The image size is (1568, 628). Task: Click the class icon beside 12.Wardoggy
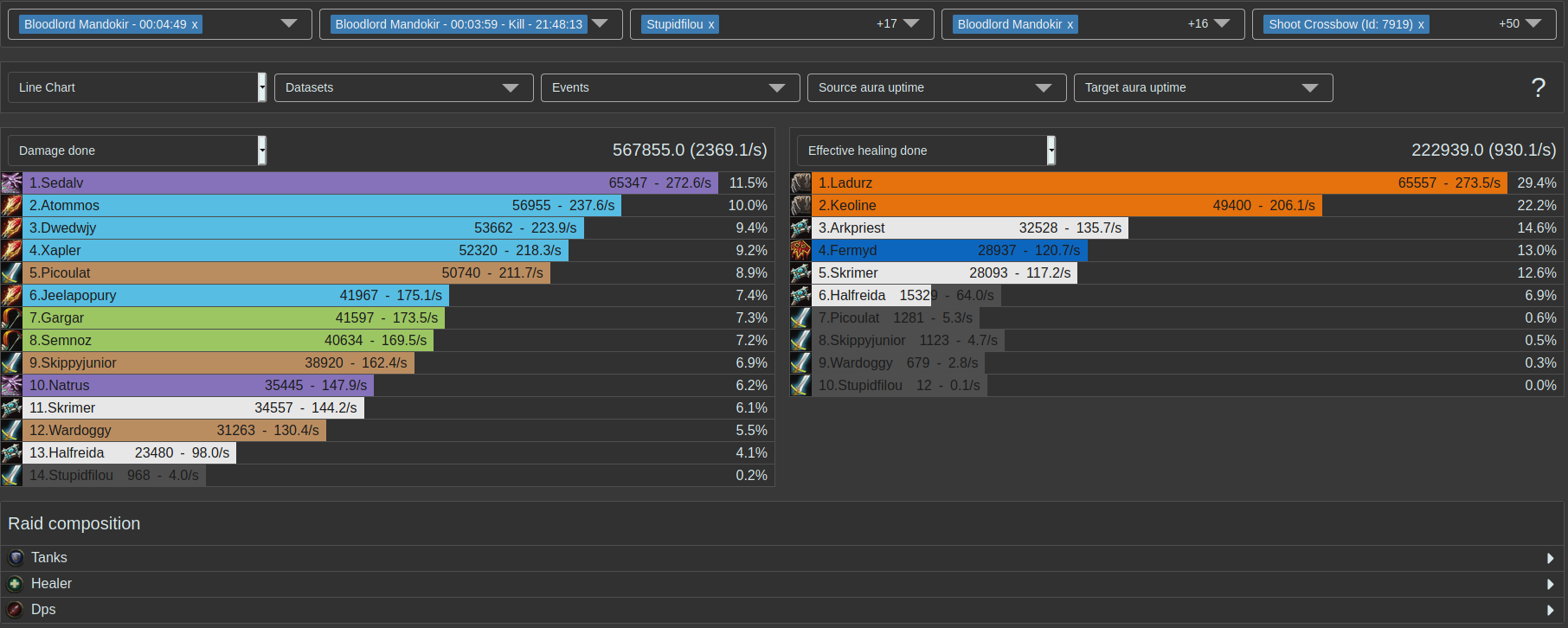click(11, 430)
